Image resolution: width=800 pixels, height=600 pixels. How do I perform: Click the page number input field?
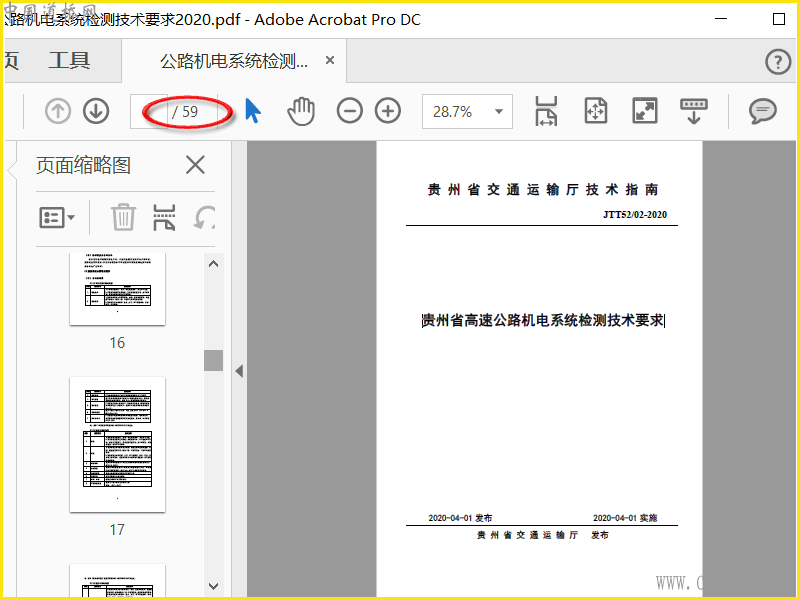pos(148,111)
